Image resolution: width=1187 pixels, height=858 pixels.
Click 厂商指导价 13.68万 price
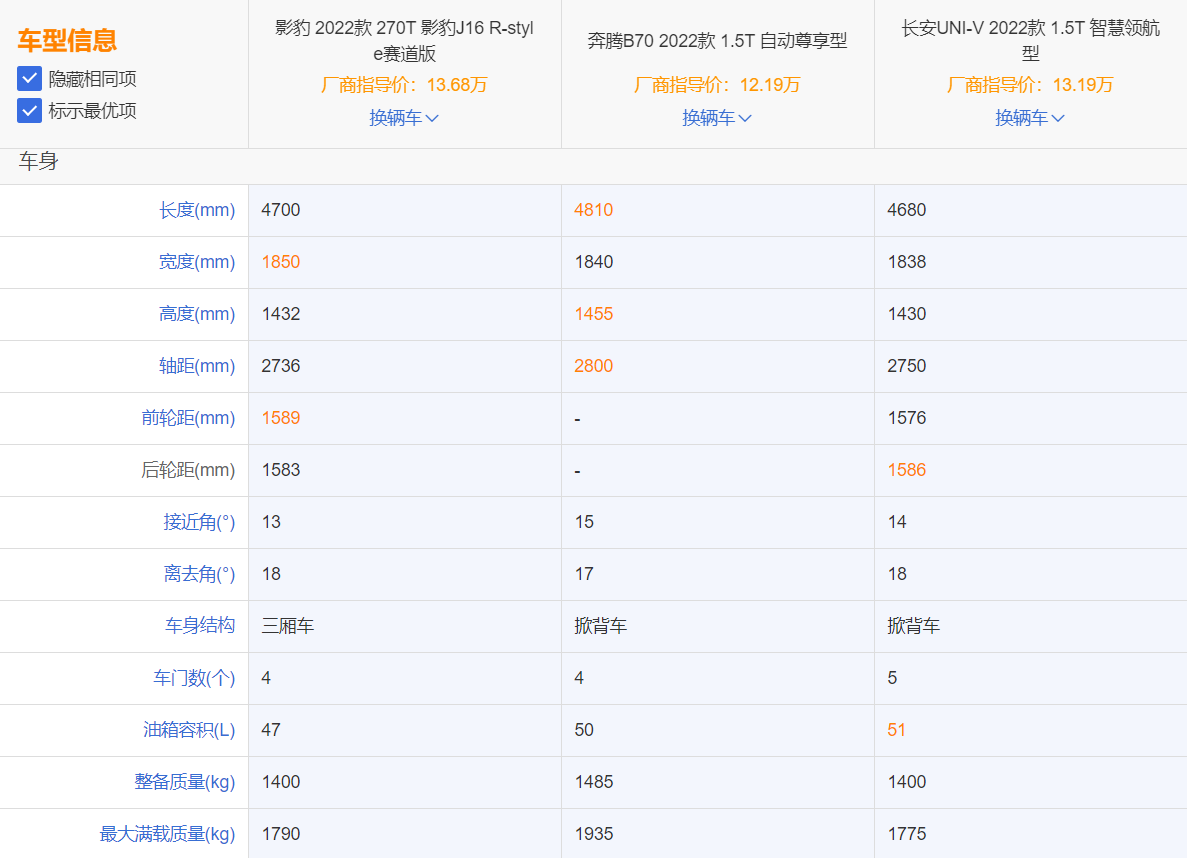point(404,85)
